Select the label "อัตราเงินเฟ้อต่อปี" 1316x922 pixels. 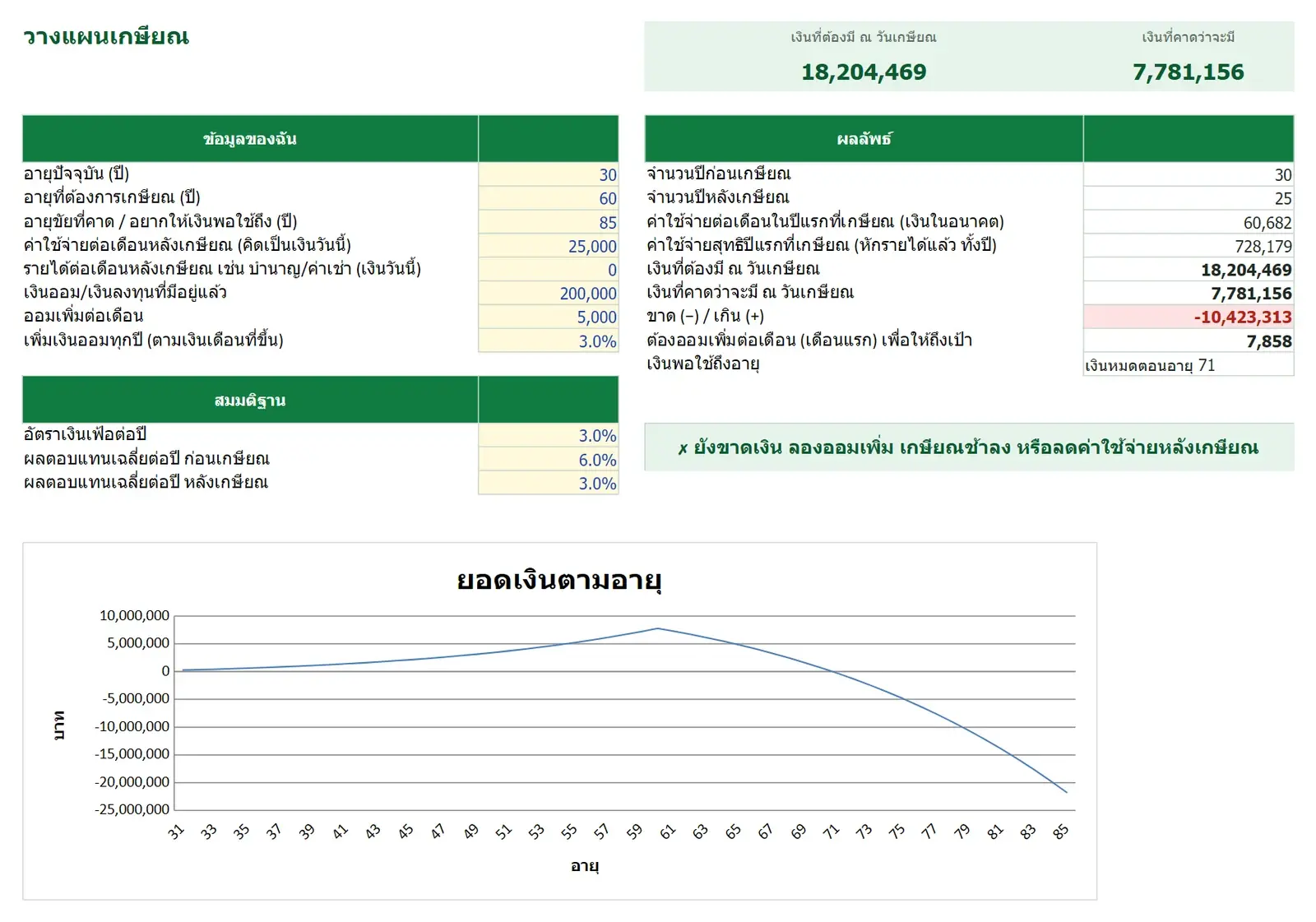tap(86, 433)
